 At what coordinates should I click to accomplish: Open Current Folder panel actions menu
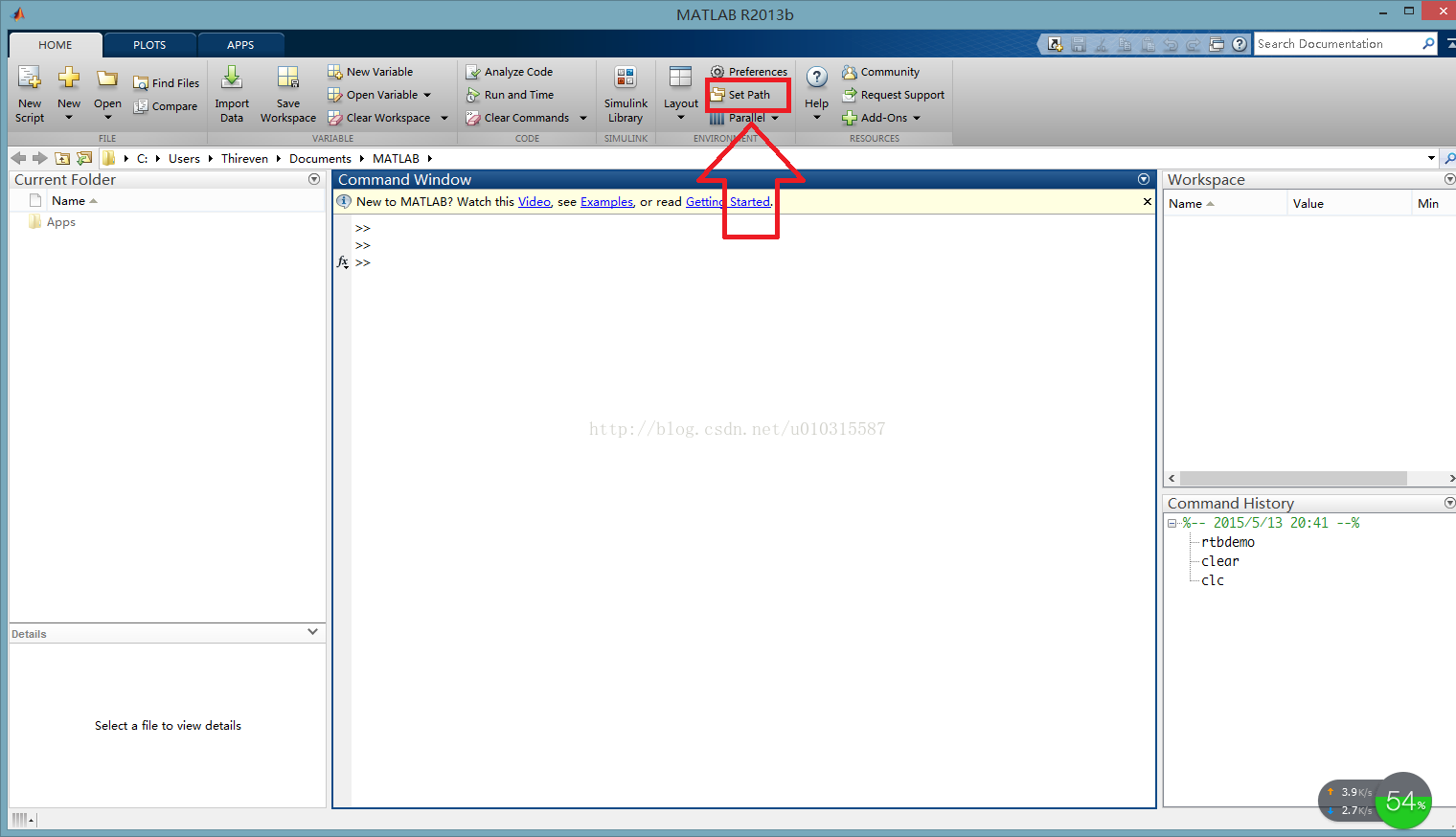[x=314, y=179]
